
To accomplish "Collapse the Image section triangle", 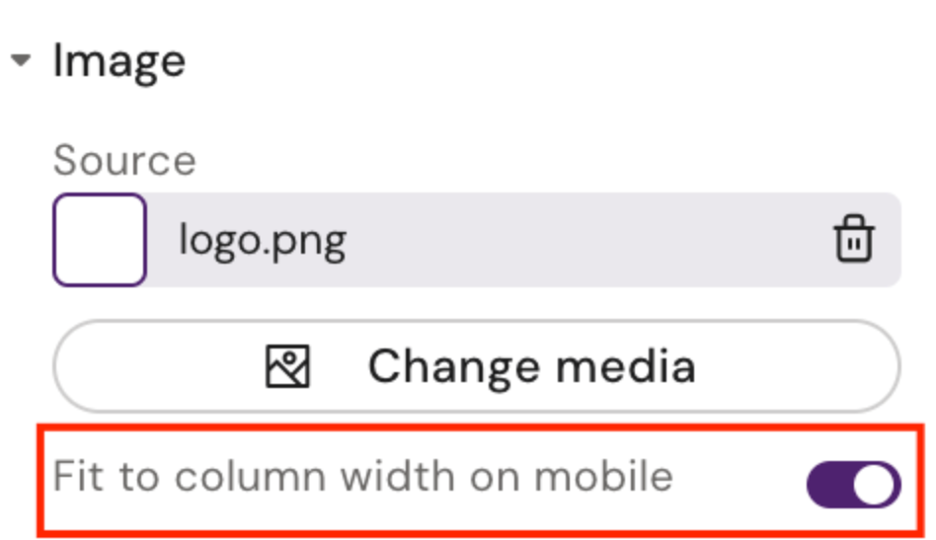I will pos(20,62).
